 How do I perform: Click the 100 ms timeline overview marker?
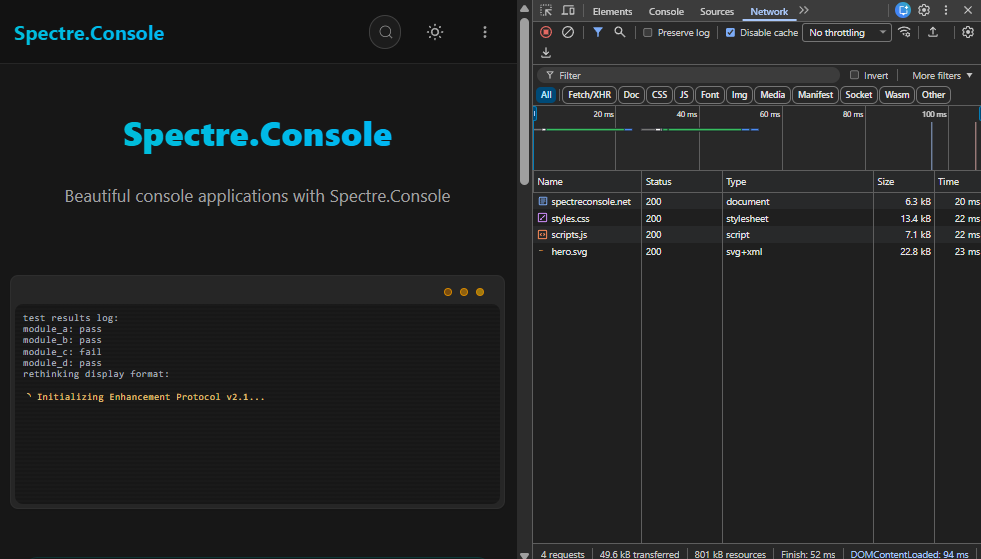coord(934,114)
